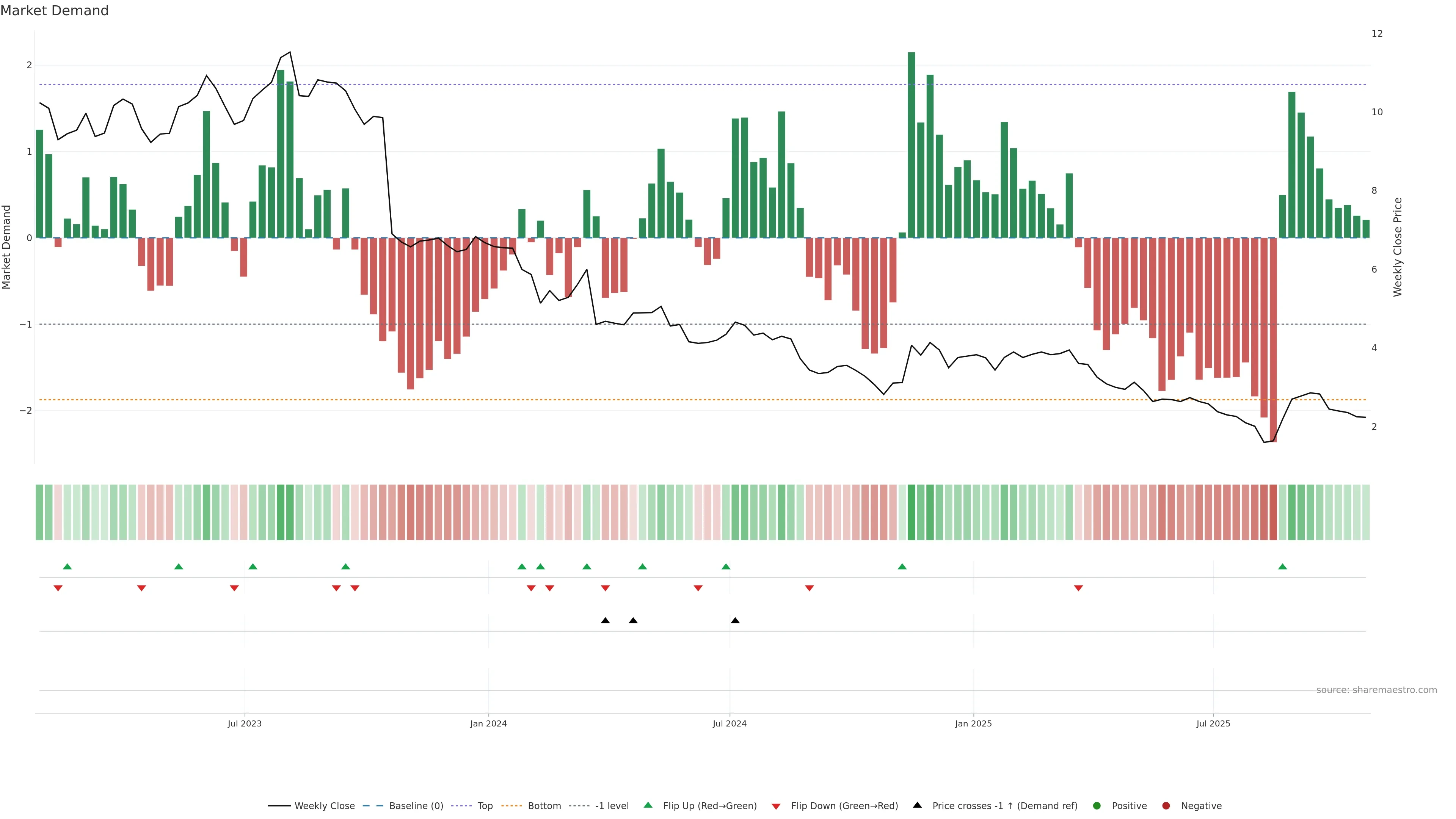This screenshot has height=819, width=1456.
Task: Click the red Negative legend dot
Action: pos(1166,806)
